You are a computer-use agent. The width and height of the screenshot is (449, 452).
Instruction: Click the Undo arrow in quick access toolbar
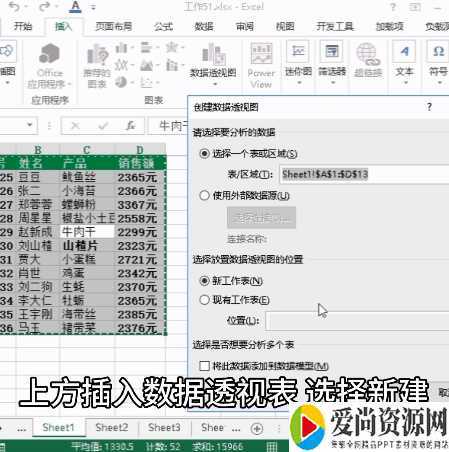pos(14,7)
